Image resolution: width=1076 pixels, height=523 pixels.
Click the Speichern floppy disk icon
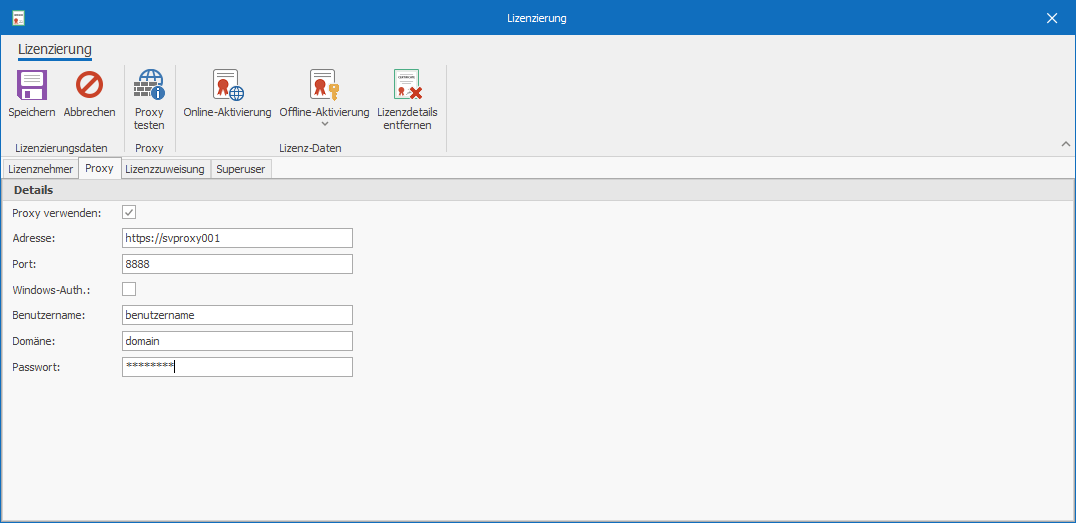point(32,85)
